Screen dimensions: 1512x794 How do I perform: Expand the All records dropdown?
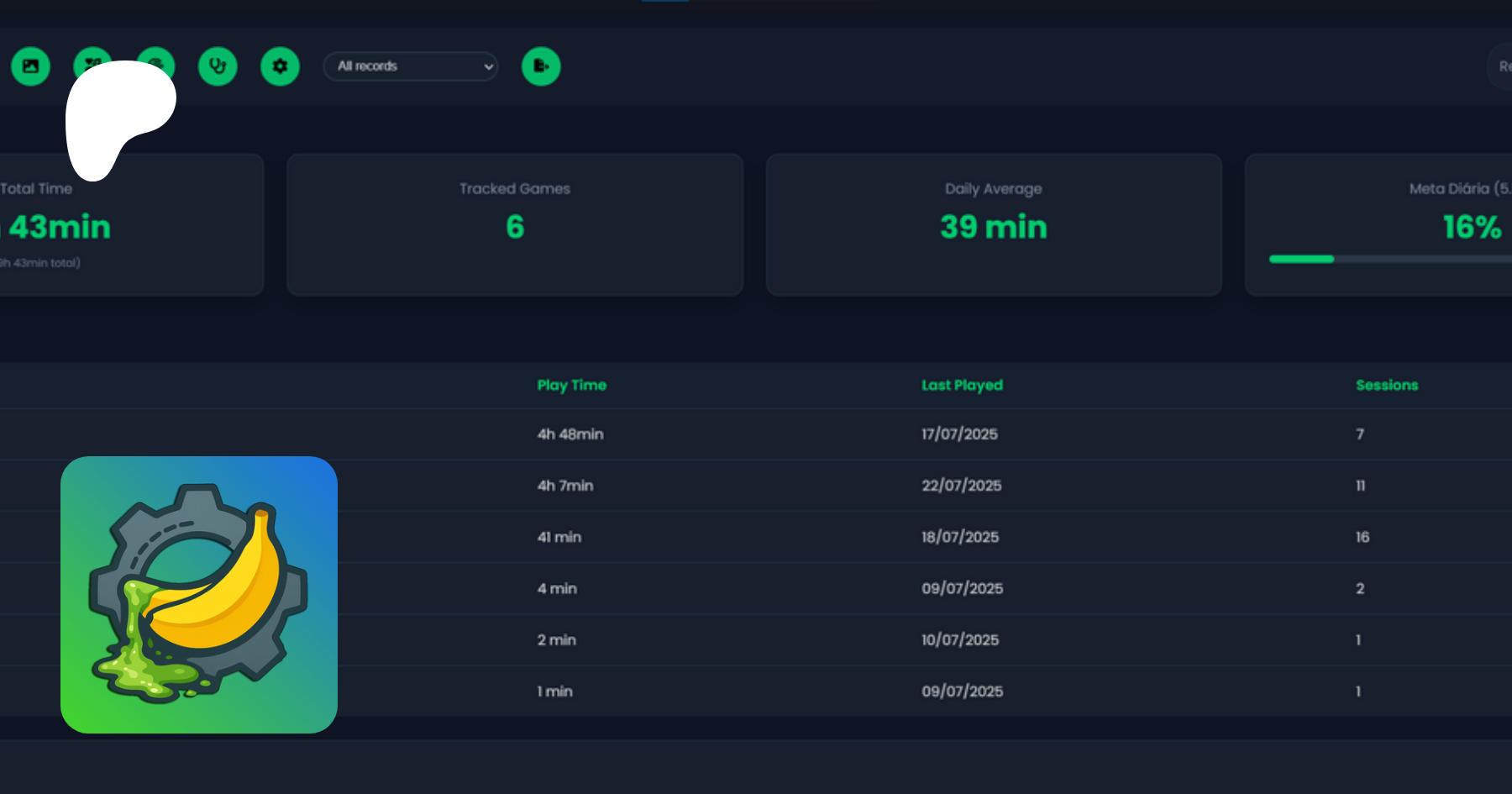[411, 66]
